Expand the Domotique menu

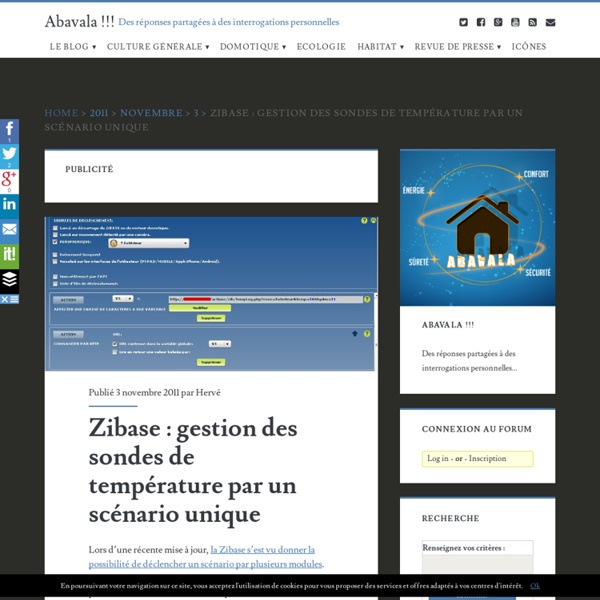tap(253, 47)
